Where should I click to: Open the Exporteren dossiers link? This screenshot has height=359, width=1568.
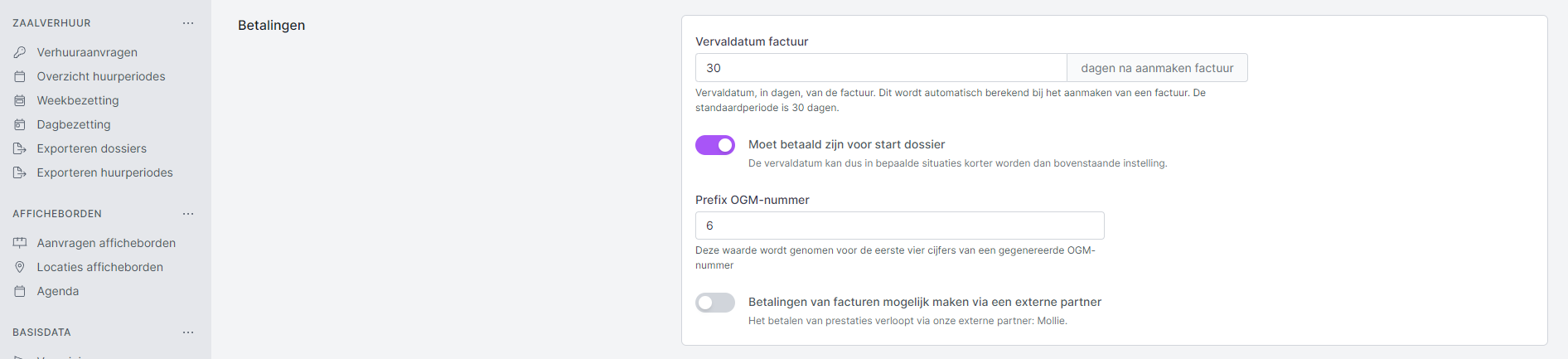click(91, 148)
